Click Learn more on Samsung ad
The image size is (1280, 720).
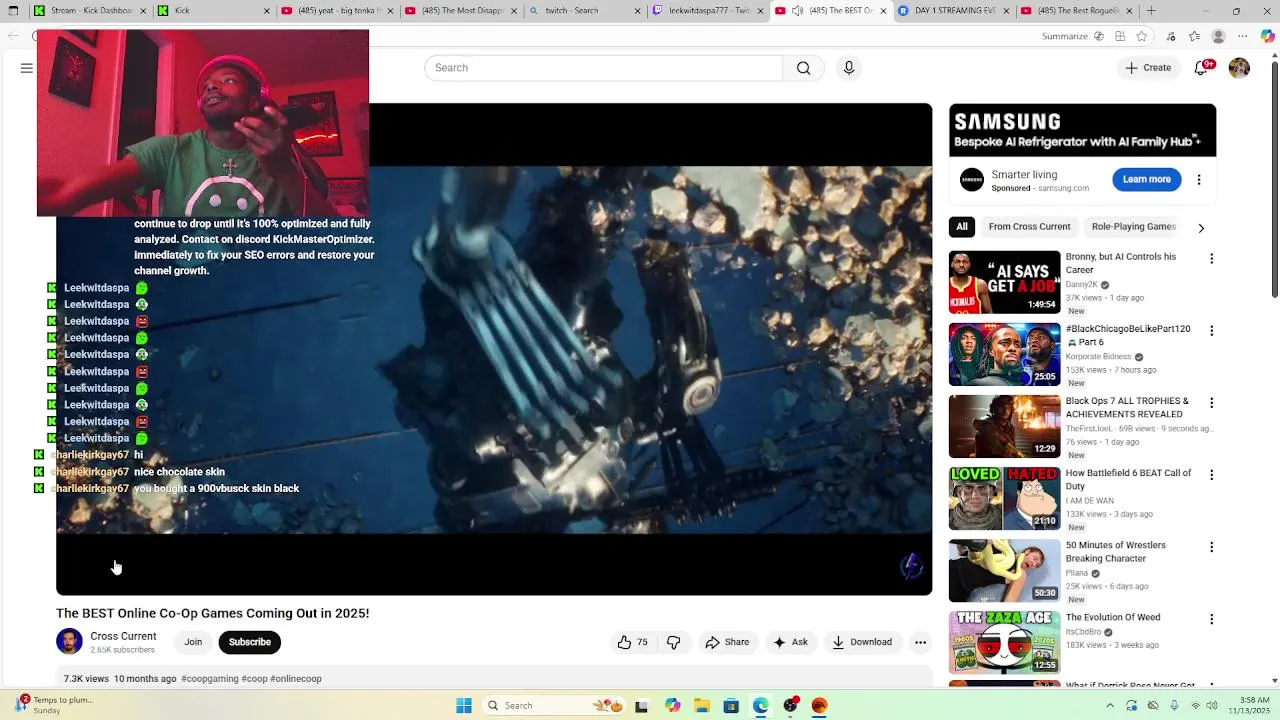pos(1146,180)
